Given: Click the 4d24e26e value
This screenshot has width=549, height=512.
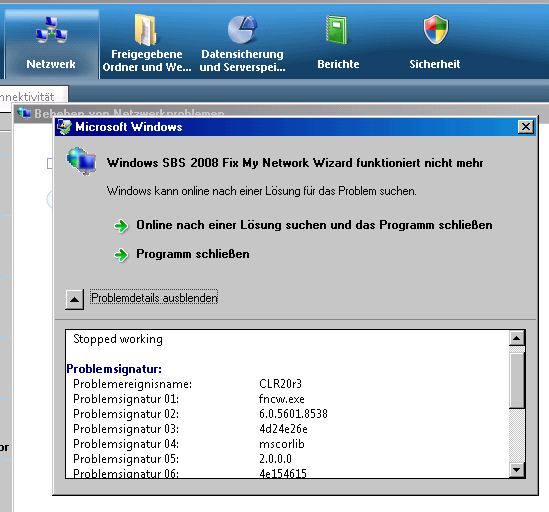Looking at the screenshot, I should tap(283, 429).
